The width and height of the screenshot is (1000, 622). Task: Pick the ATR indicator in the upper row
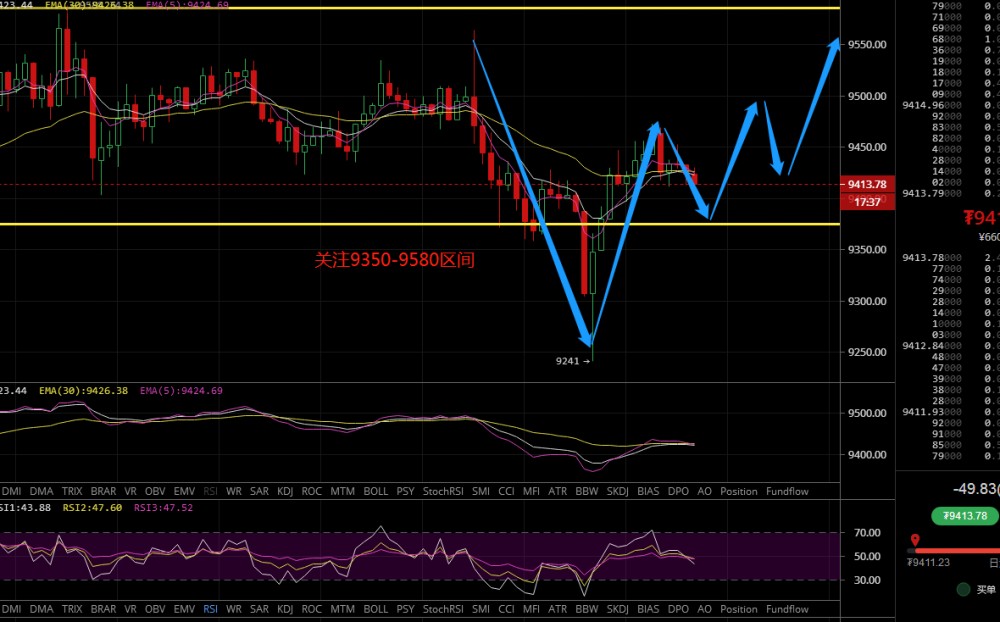tap(557, 492)
